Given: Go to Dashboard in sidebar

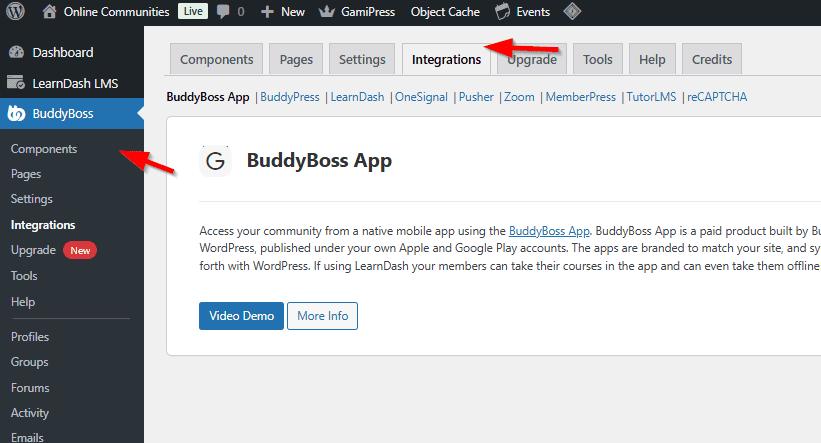Looking at the screenshot, I should [63, 52].
